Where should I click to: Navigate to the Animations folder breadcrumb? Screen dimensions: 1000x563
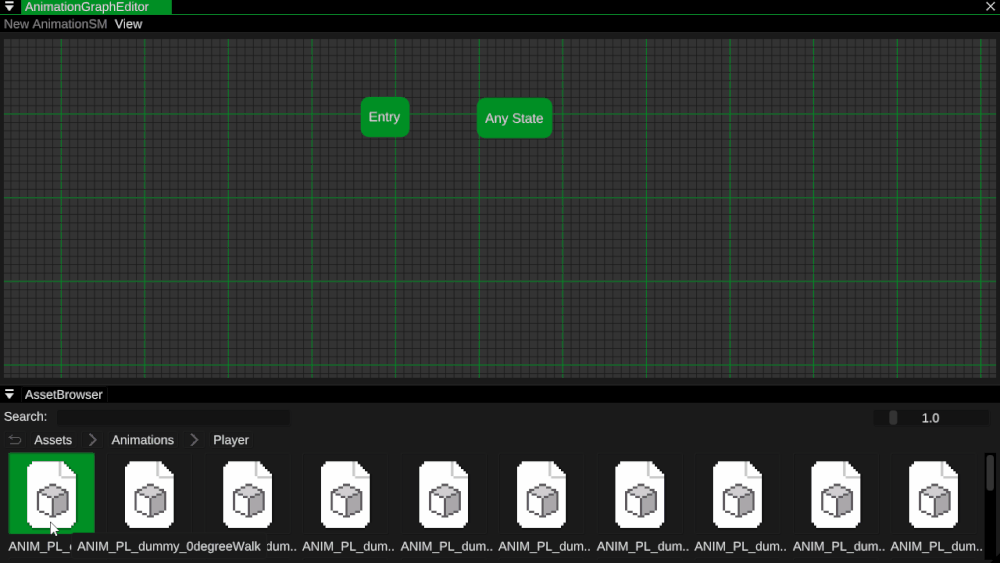coord(142,440)
